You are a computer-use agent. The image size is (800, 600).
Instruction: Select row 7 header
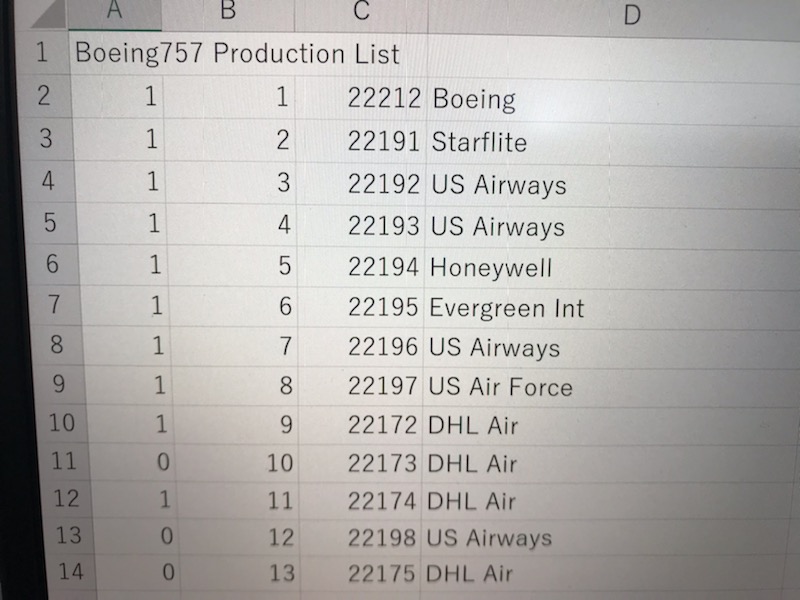pos(55,305)
